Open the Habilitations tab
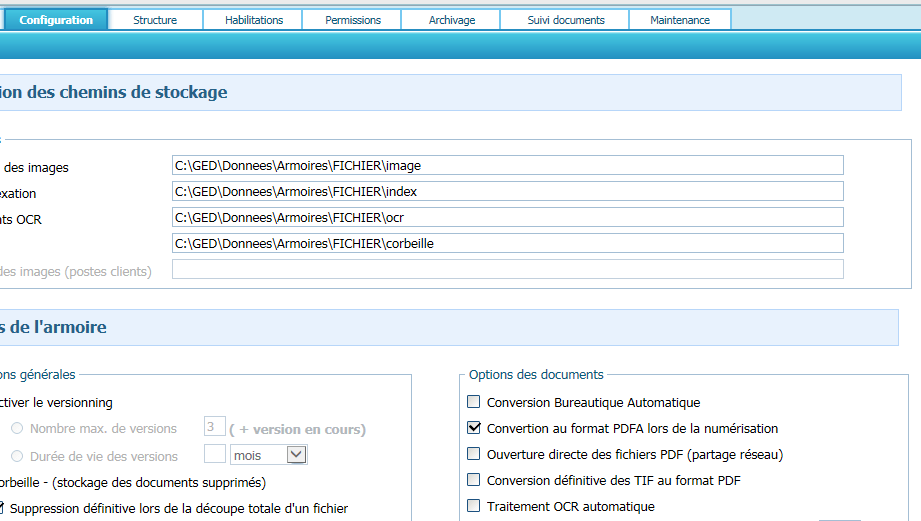921x521 pixels. (x=253, y=20)
